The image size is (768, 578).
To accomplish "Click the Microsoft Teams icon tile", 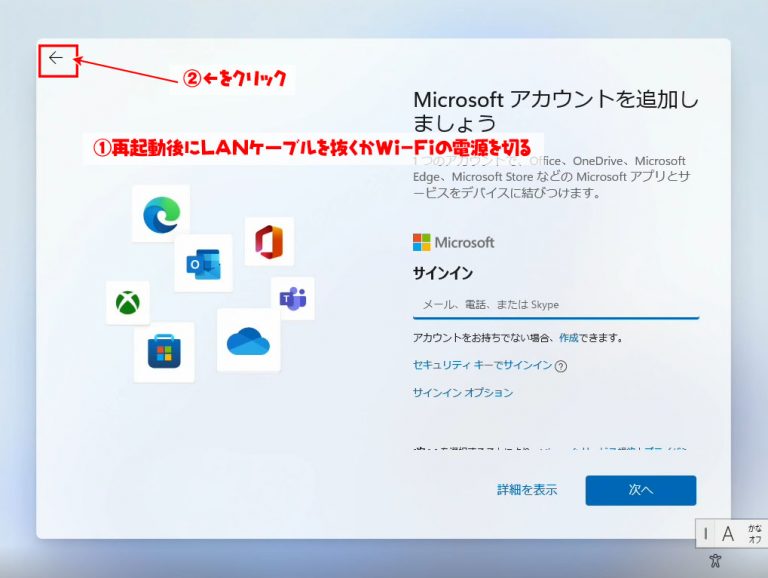I will [x=293, y=298].
